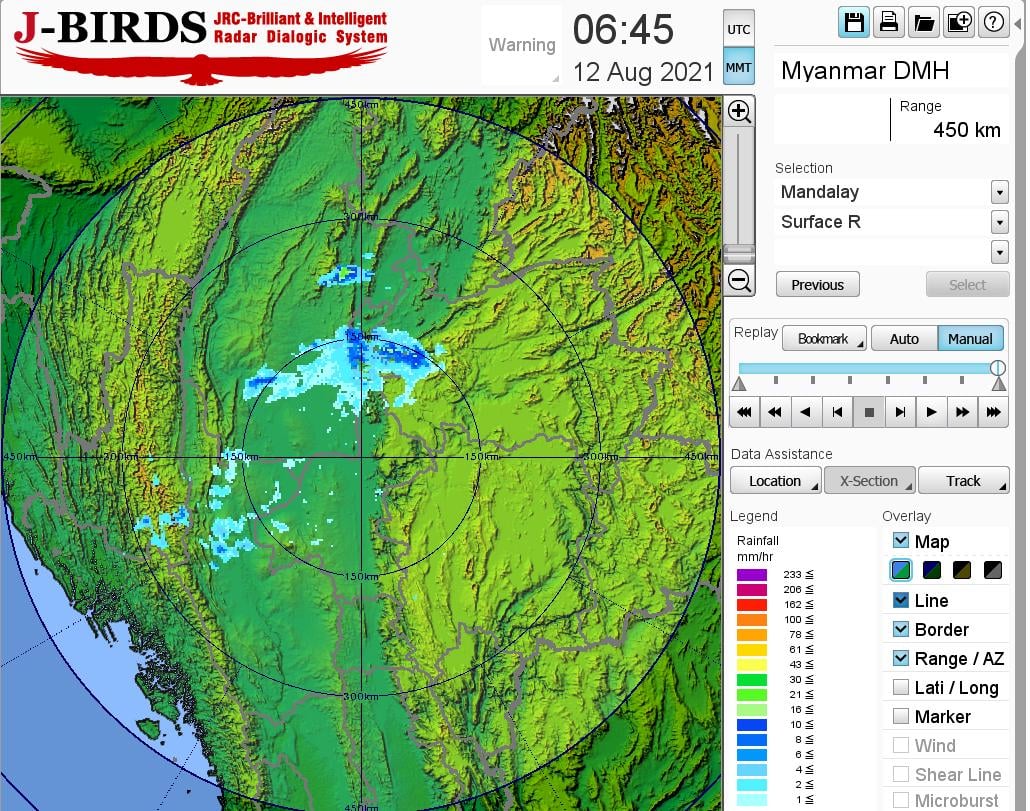Click the Save floppy disk icon
The width and height of the screenshot is (1030, 811).
click(x=854, y=22)
